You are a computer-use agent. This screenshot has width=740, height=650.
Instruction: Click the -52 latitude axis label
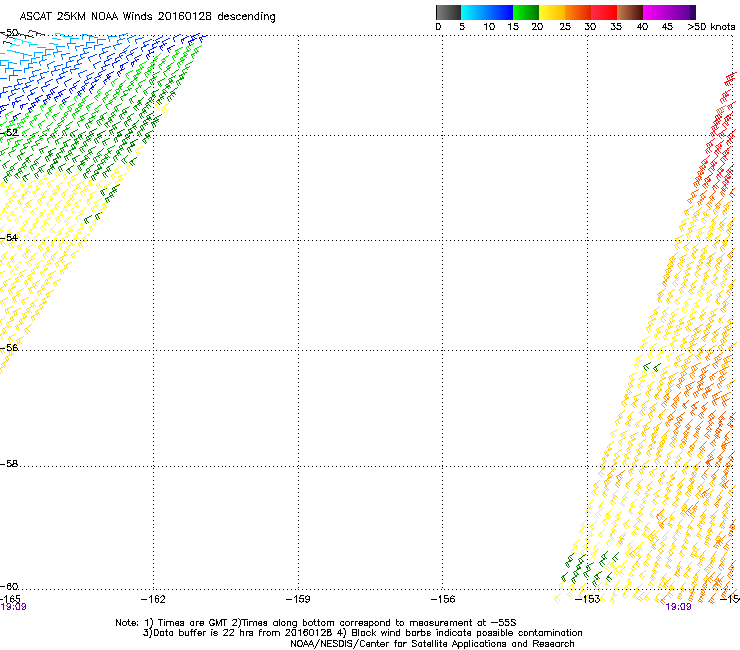tap(9, 133)
